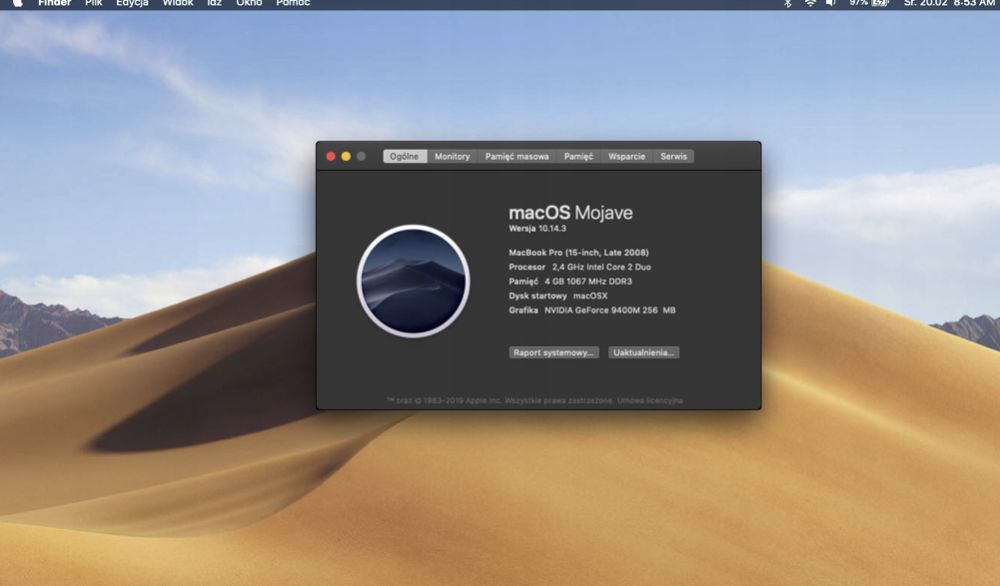Minimize window with yellow button
Screen dimensions: 1000x586
[346, 156]
